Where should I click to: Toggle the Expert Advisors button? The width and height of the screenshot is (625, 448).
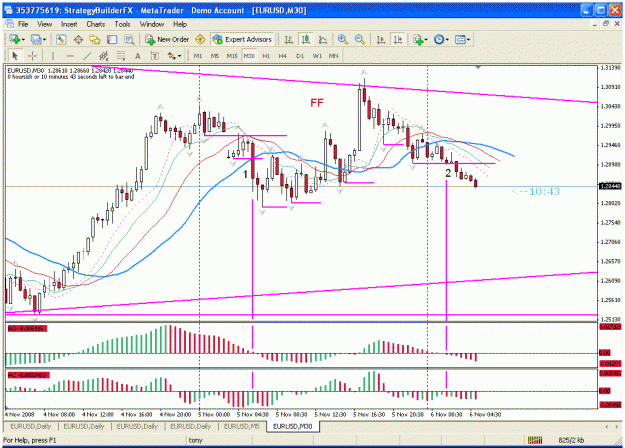pyautogui.click(x=242, y=39)
